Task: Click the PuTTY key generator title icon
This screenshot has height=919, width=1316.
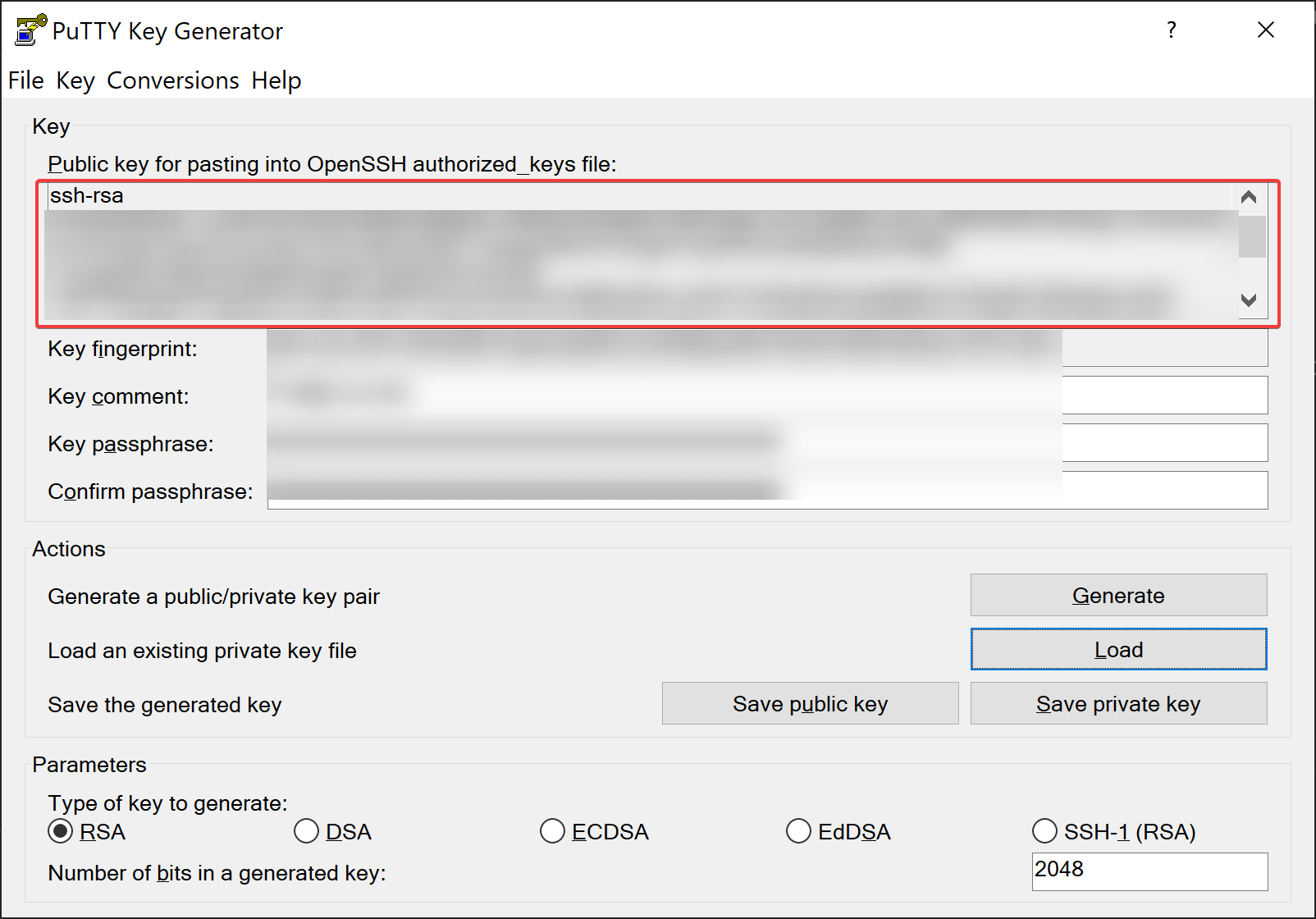Action: [x=31, y=30]
